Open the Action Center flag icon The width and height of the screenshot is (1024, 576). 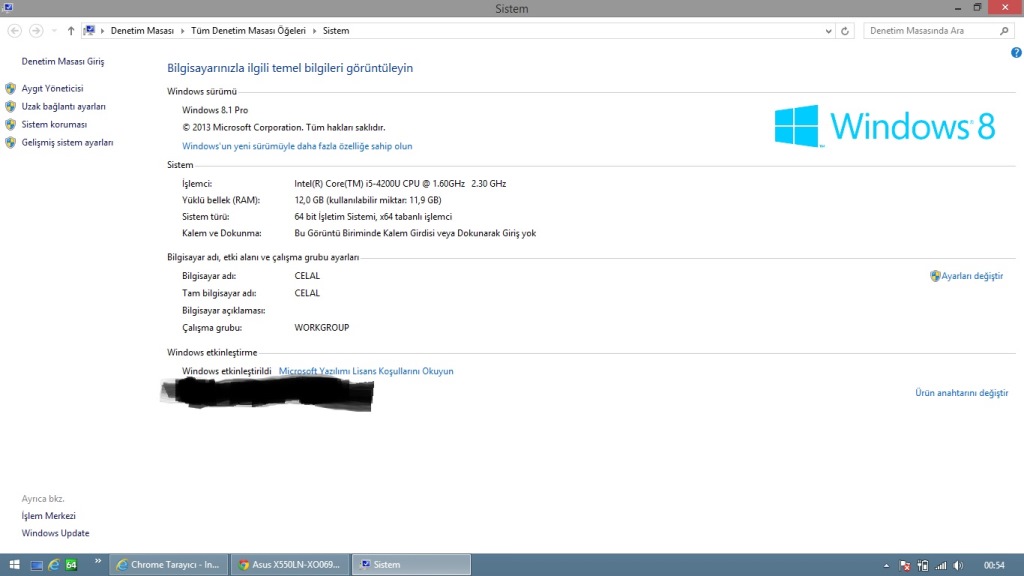pyautogui.click(x=904, y=566)
